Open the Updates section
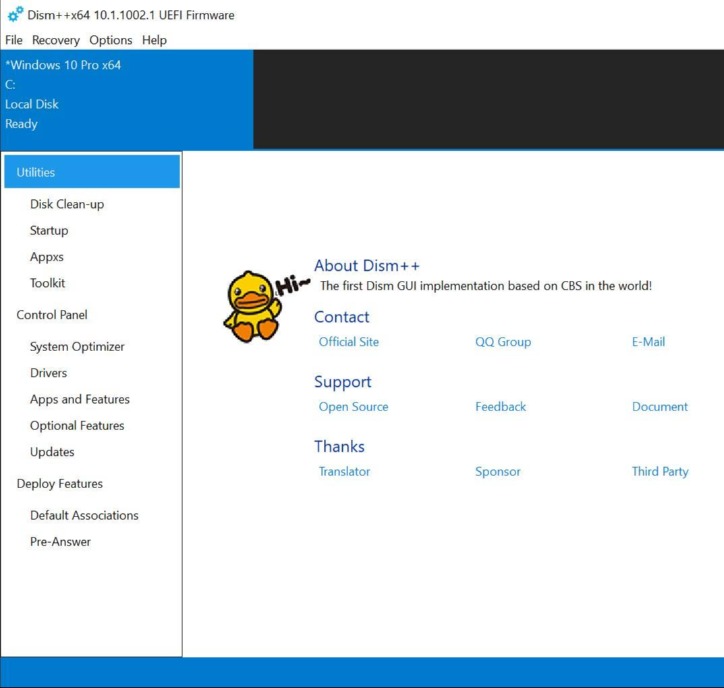The height and width of the screenshot is (688, 724). (x=52, y=452)
